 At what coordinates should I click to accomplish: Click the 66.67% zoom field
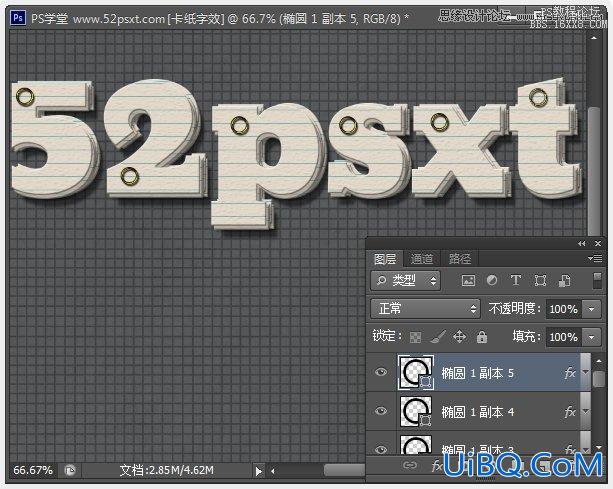click(33, 470)
